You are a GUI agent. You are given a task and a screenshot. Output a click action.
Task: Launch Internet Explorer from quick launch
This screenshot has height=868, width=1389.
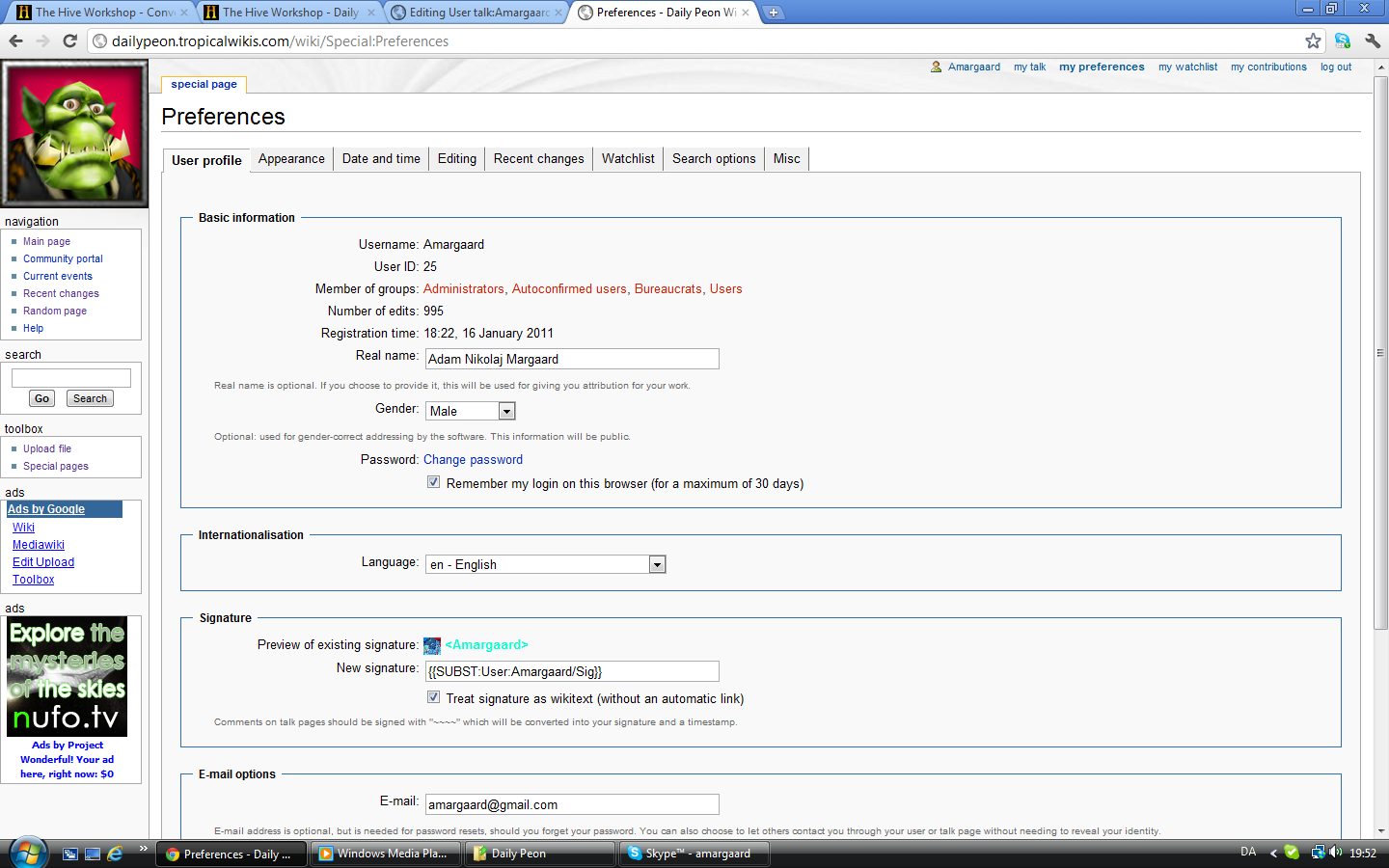[x=115, y=854]
